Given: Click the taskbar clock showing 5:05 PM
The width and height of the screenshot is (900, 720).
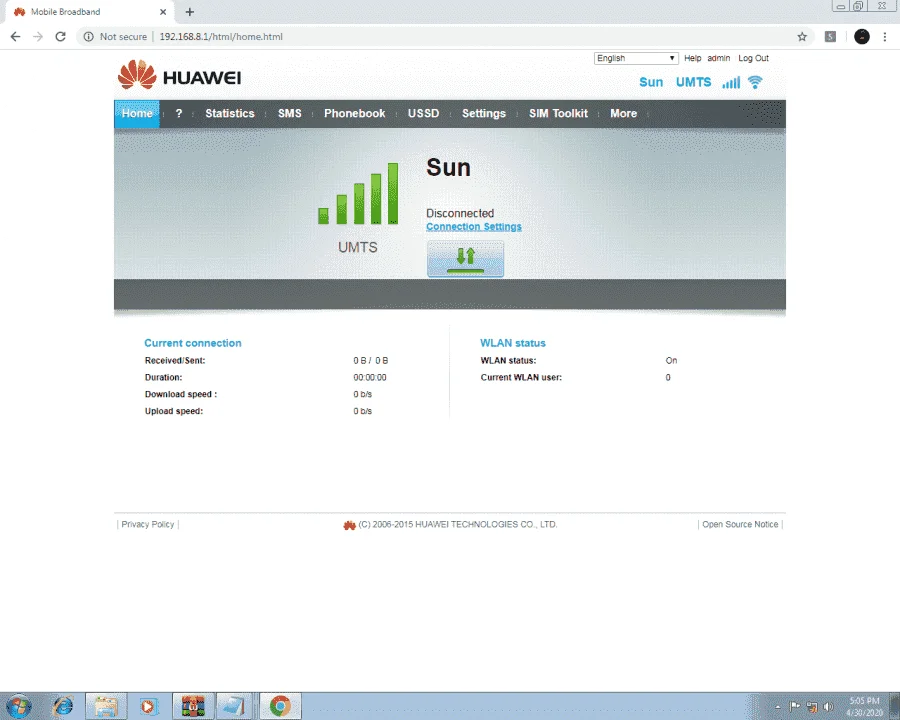Looking at the screenshot, I should 864,706.
